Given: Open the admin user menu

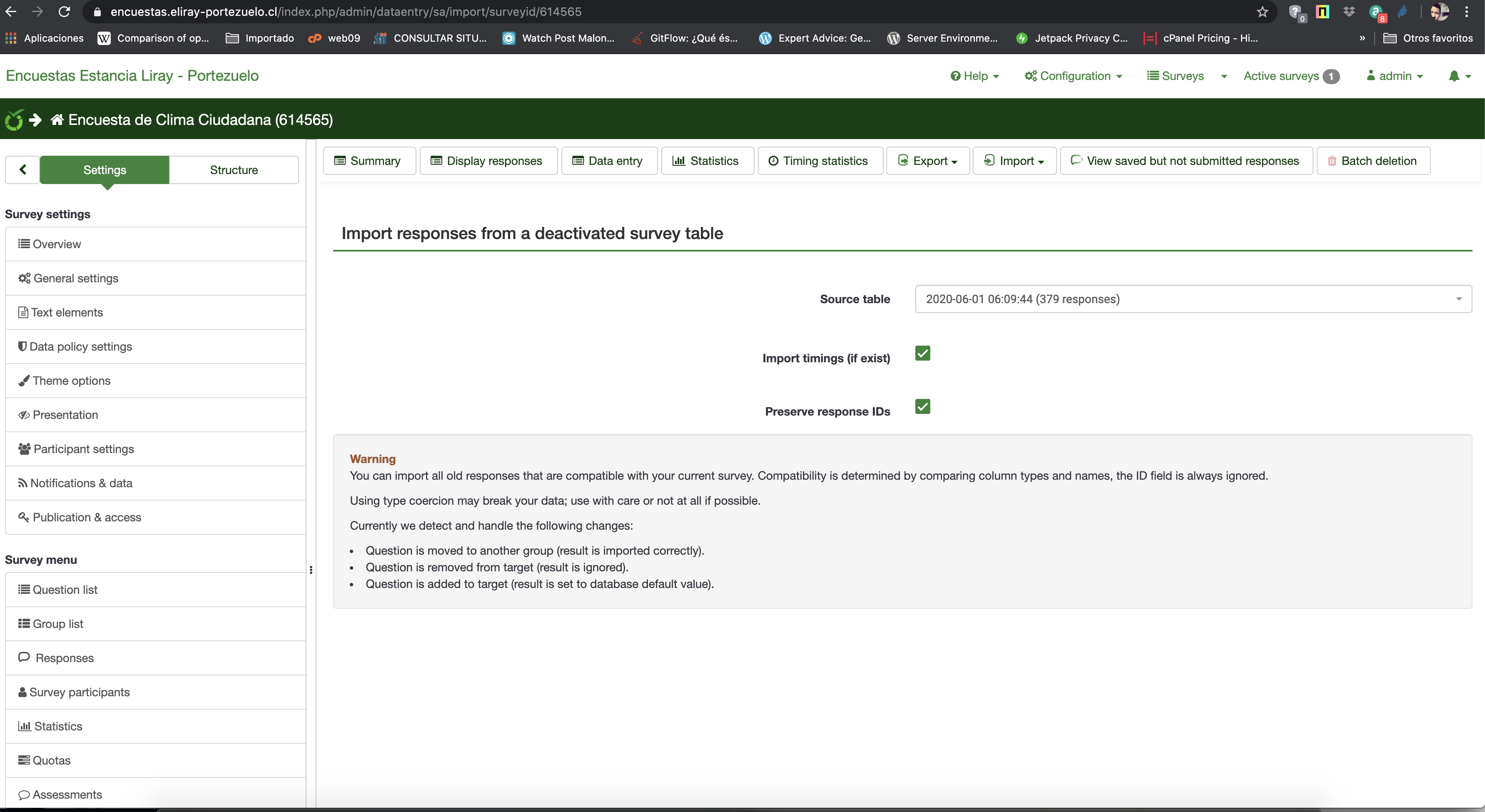Looking at the screenshot, I should pyautogui.click(x=1394, y=76).
